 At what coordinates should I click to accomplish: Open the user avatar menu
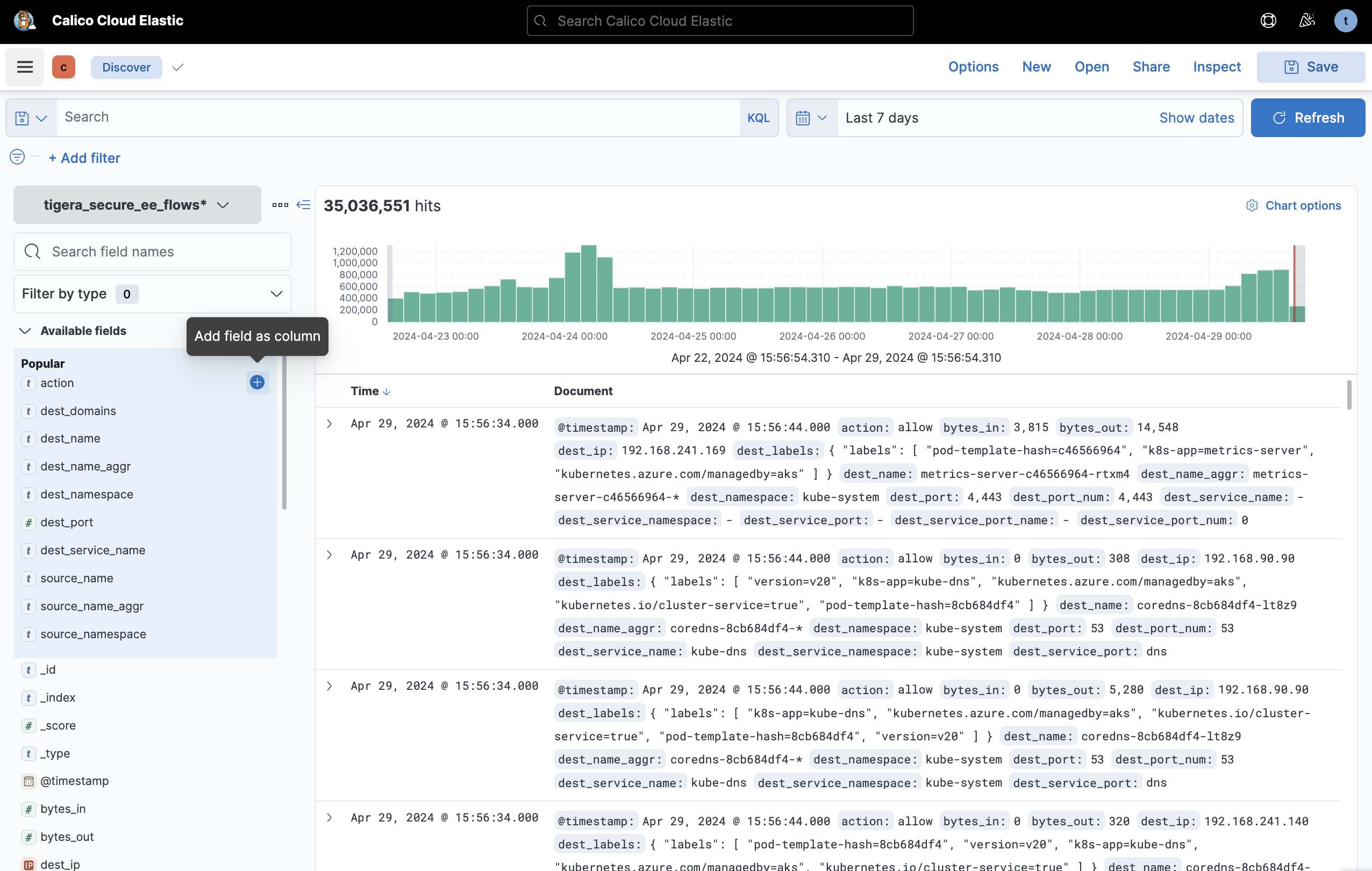pyautogui.click(x=1346, y=20)
